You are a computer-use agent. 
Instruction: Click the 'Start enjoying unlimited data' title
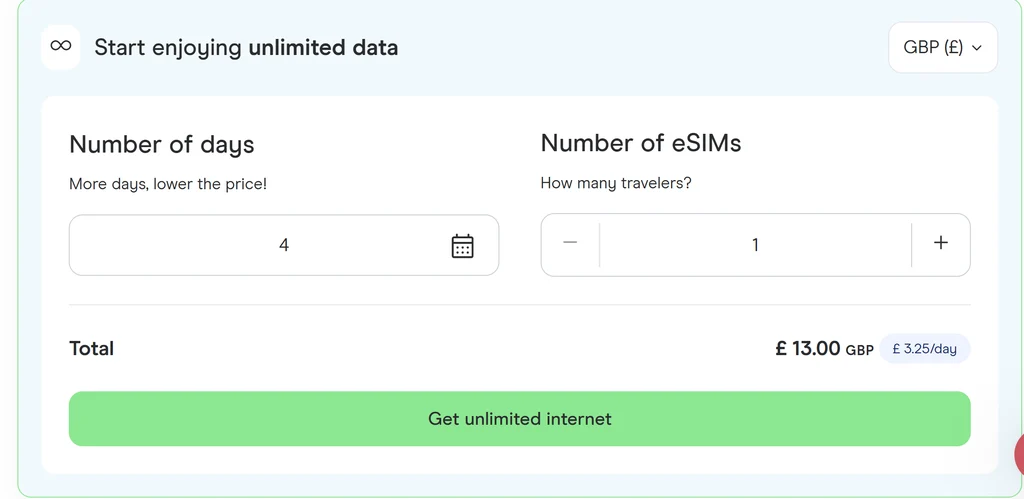246,48
